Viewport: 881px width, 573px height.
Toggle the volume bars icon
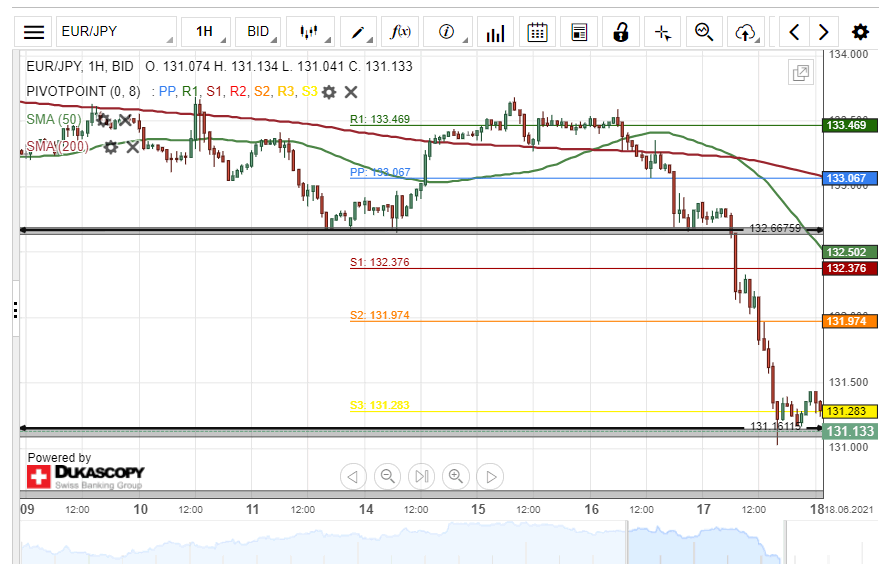[495, 32]
